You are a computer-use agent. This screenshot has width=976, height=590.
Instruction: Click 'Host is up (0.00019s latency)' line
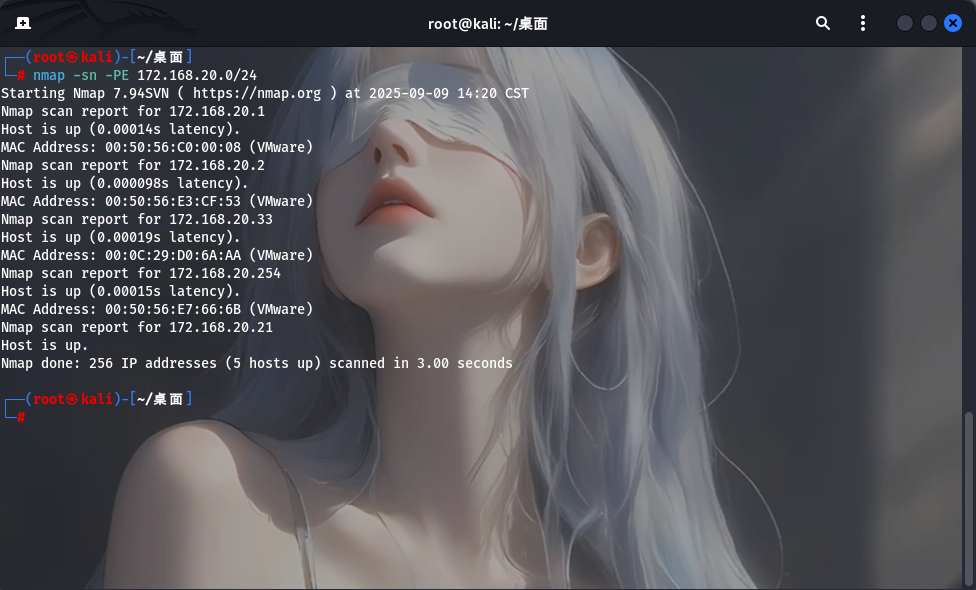pyautogui.click(x=121, y=238)
